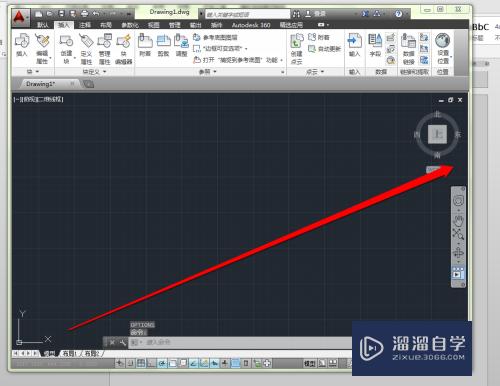Open the Quick Access Toolbar customize dropdown

pos(128,14)
